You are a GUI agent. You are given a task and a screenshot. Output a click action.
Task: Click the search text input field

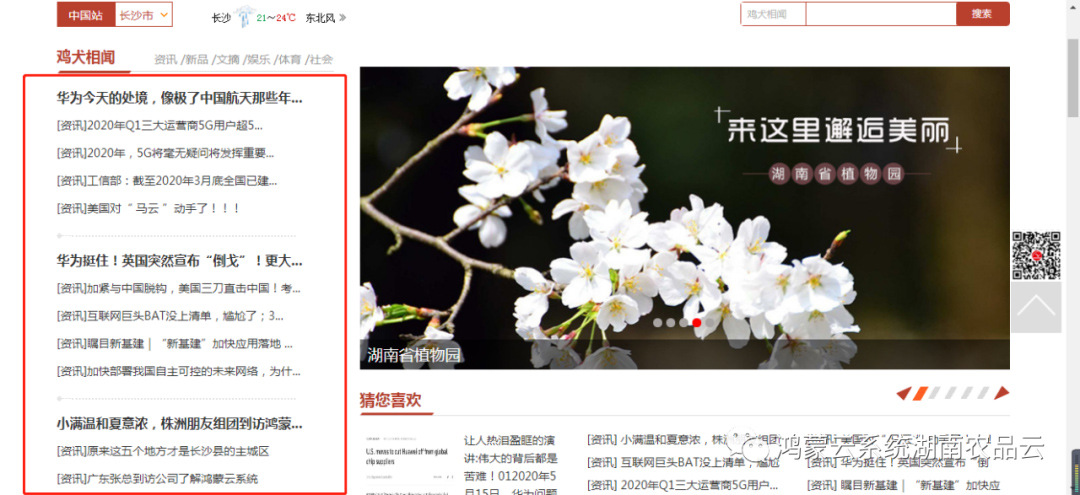(x=880, y=14)
